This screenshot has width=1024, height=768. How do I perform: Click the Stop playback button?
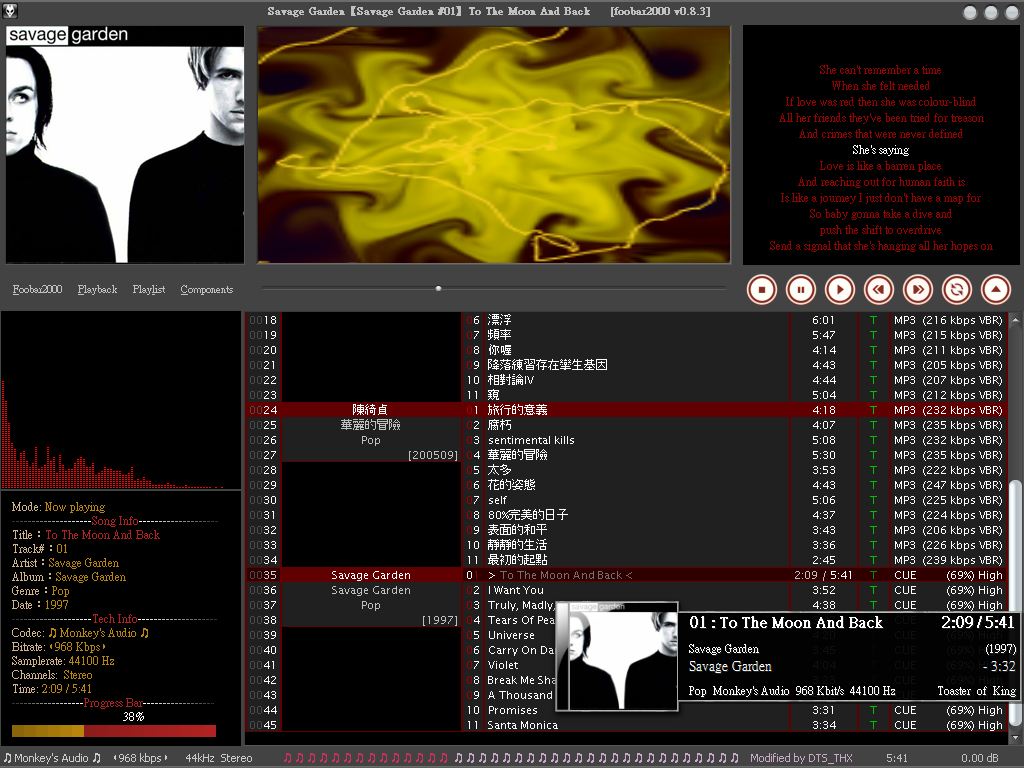761,289
